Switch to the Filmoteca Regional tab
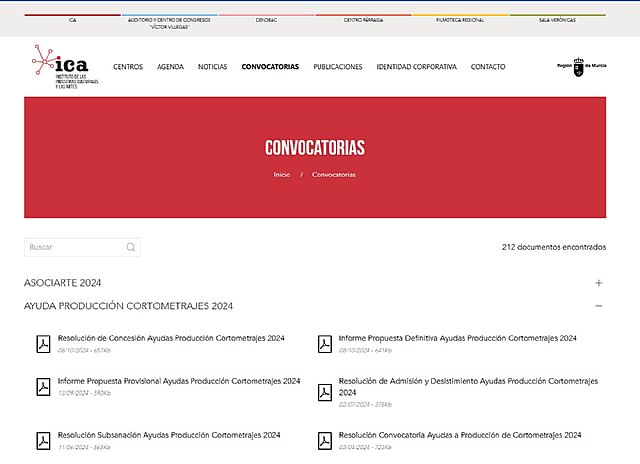 (x=460, y=20)
